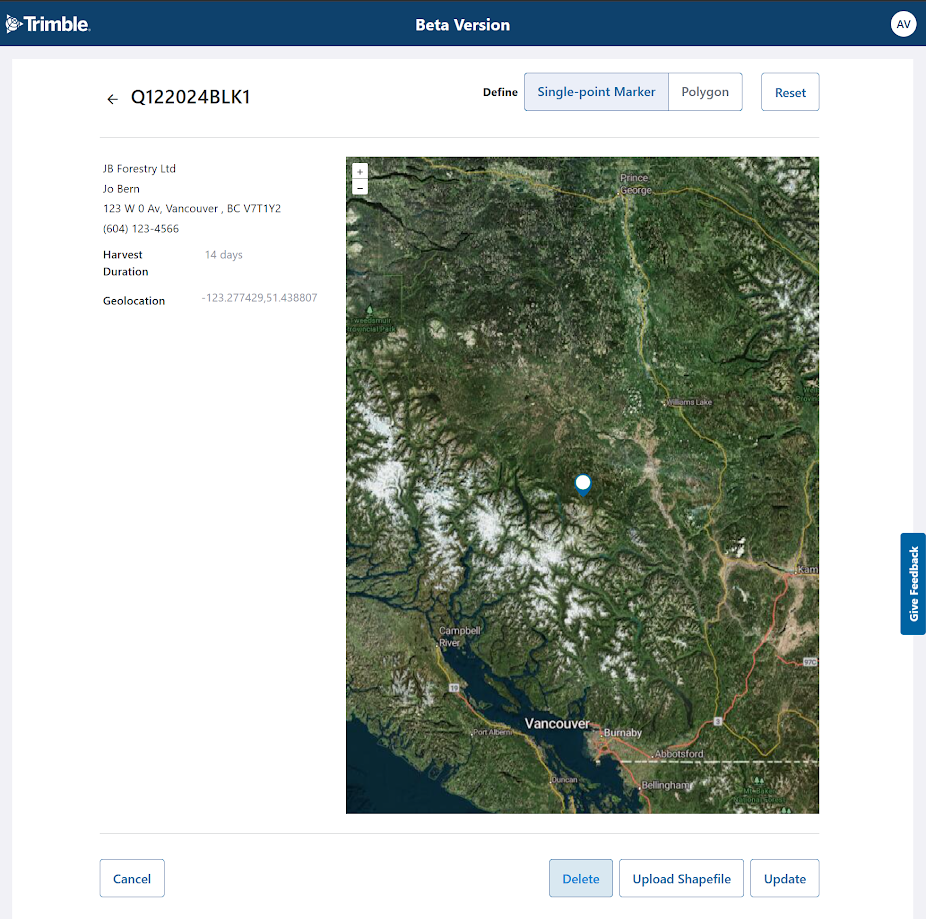Zoom out on the map
Image resolution: width=926 pixels, height=919 pixels.
pos(359,187)
